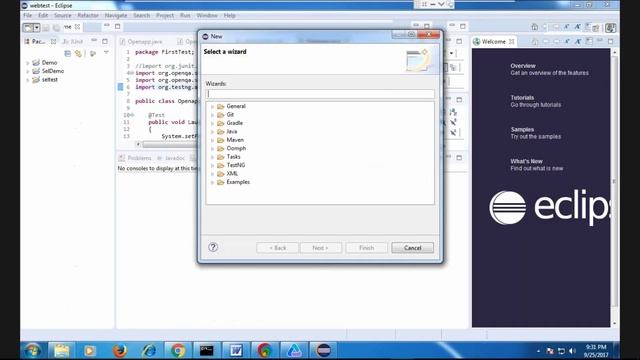Click the Save icon in Eclipse toolbar
This screenshot has width=640, height=360.
(46, 27)
